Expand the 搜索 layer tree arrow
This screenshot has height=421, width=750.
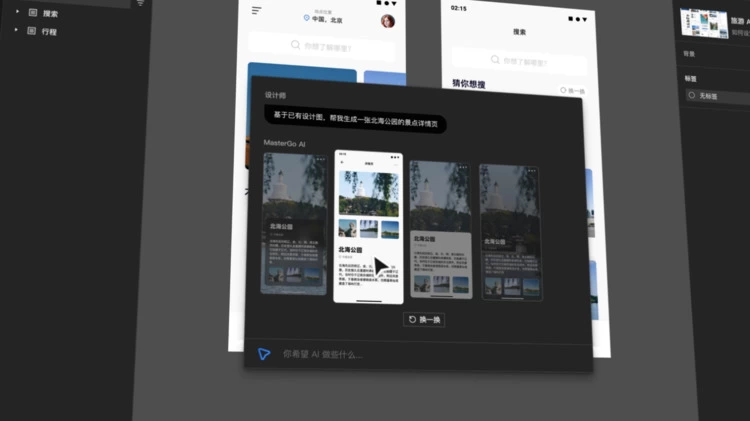pyautogui.click(x=16, y=12)
